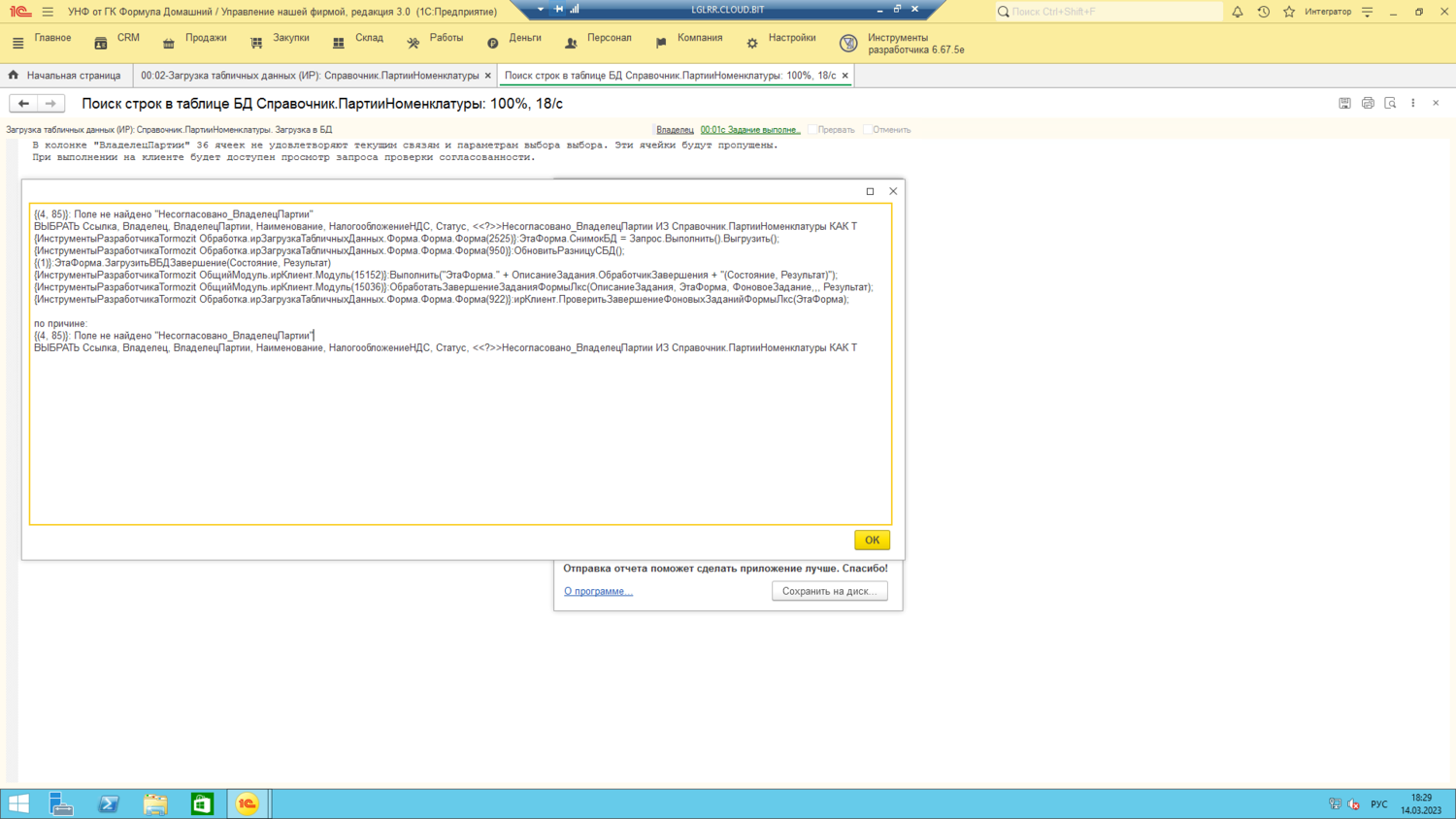1456x819 pixels.
Task: Navigate back with left arrow button
Action: tap(23, 103)
